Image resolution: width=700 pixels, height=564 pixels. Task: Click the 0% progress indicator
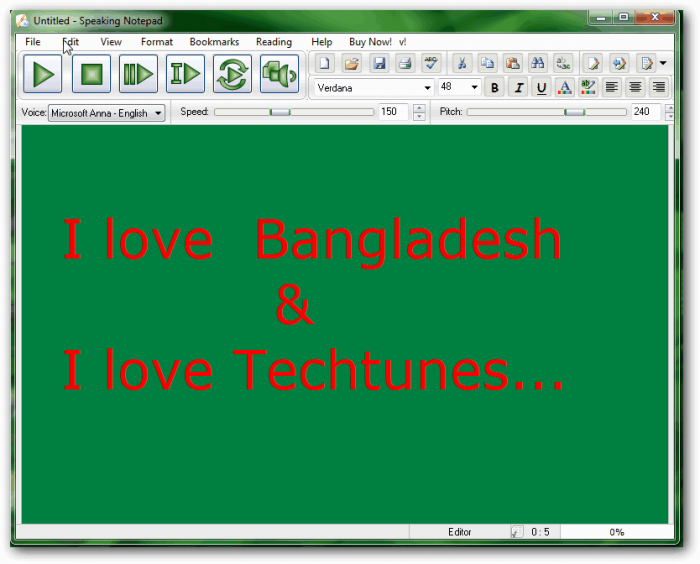pyautogui.click(x=617, y=532)
